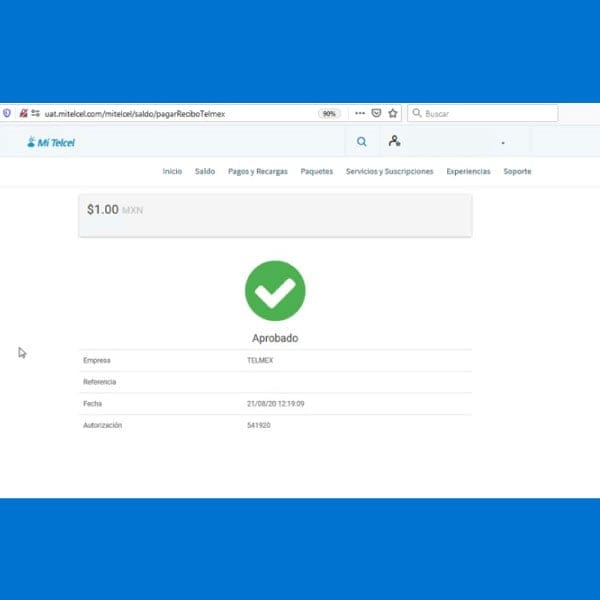Click in the Buscar search field
The image size is (600, 600).
[483, 113]
